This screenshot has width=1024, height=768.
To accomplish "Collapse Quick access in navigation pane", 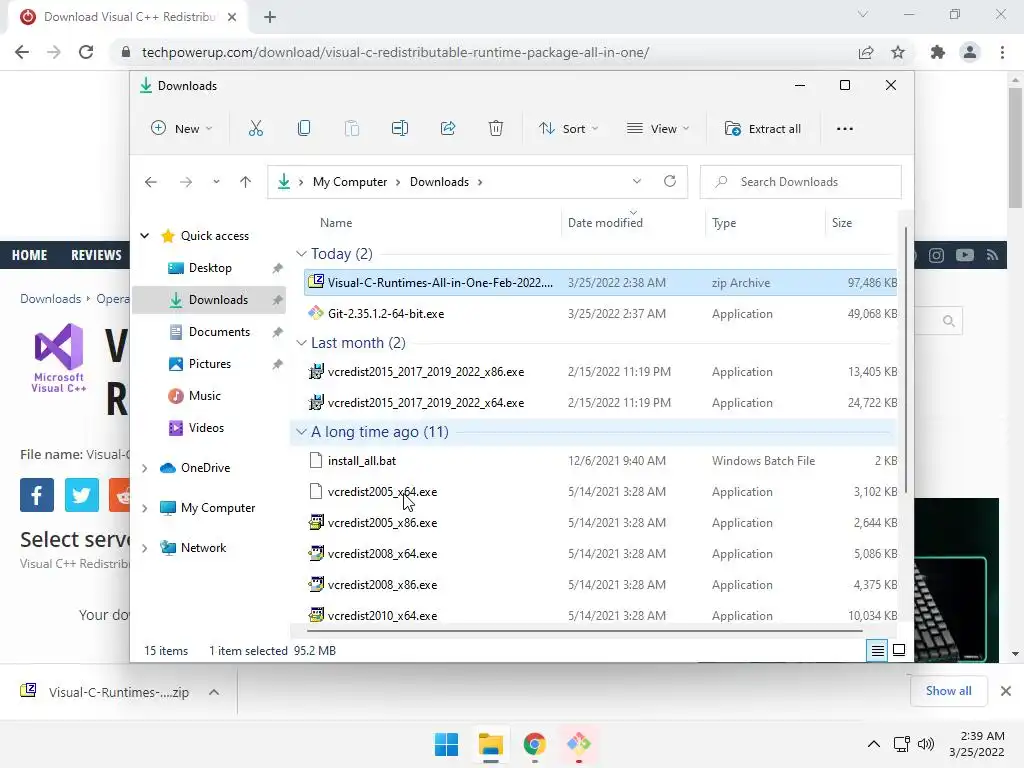I will click(144, 236).
